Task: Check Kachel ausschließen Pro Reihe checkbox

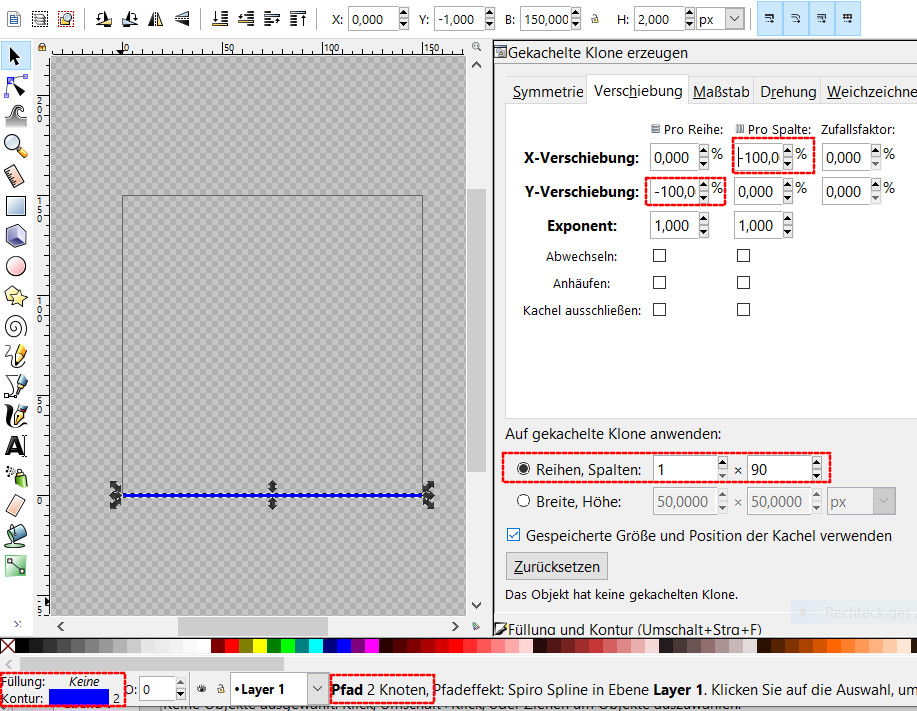Action: [659, 309]
